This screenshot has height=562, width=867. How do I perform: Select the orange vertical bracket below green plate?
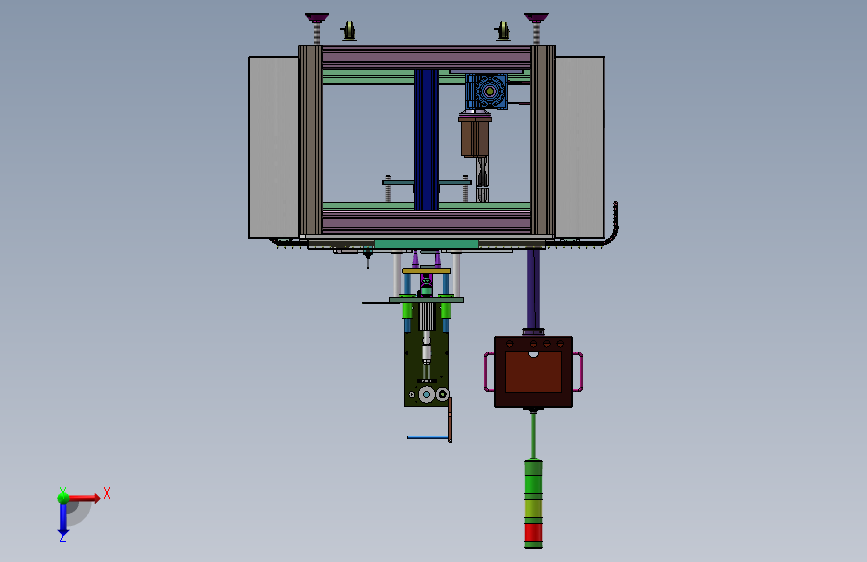tap(450, 419)
